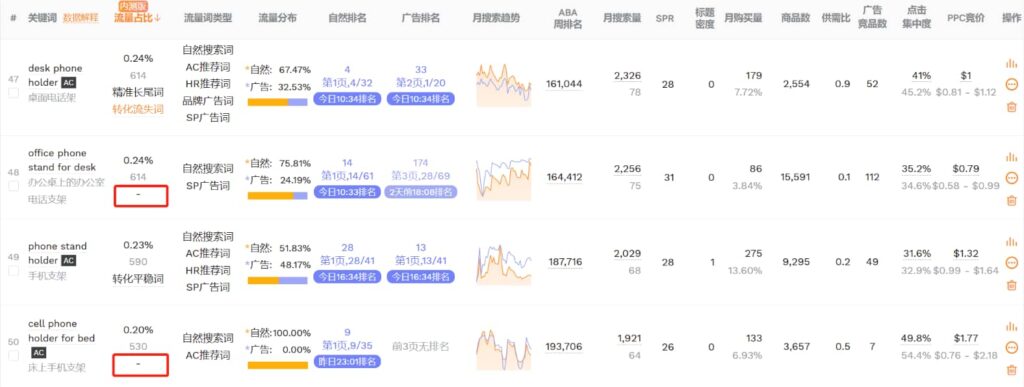Screen dimensions: 1024x387
Task: Click 今日10:34排名 ad rank button, row 47
Action: pos(421,99)
